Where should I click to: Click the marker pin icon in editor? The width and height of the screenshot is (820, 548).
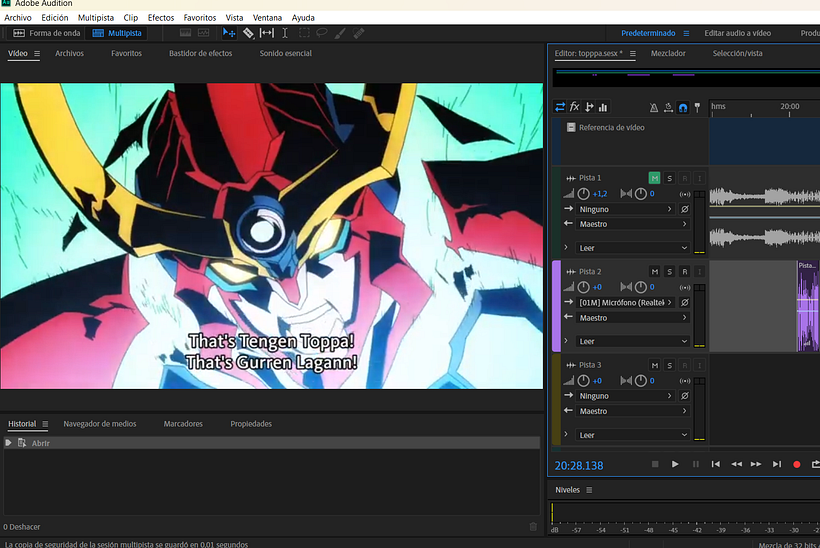[x=697, y=108]
